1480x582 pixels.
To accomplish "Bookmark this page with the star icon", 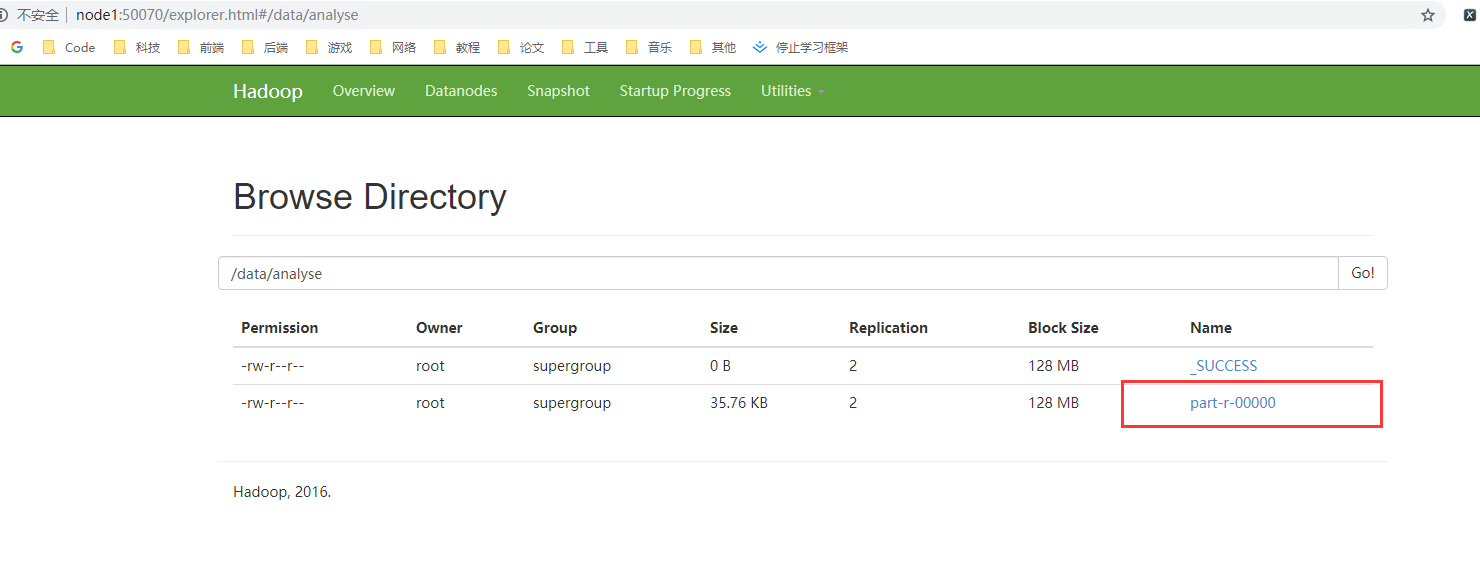I will click(1428, 15).
